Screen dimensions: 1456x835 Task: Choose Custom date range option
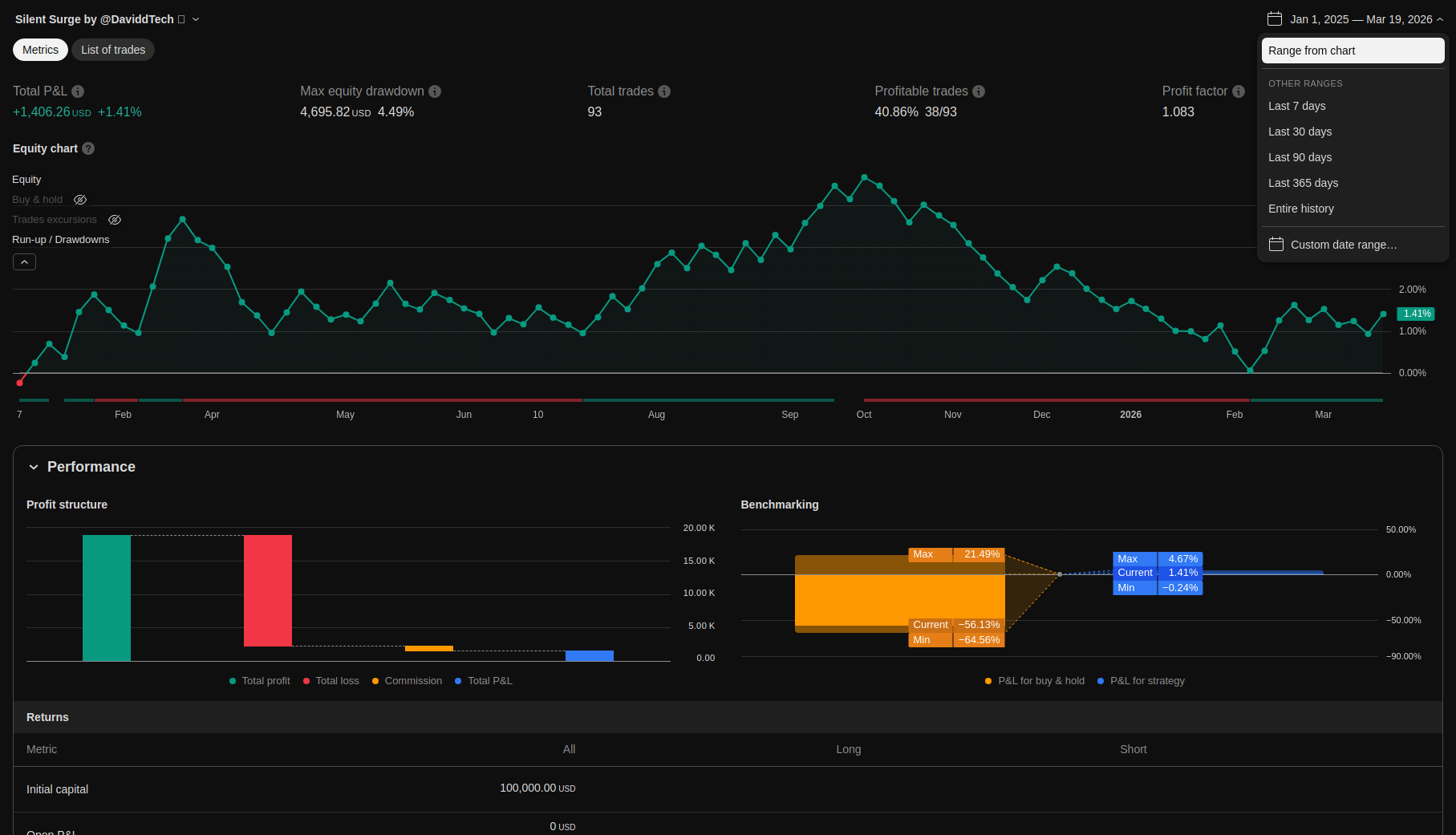pos(1343,245)
